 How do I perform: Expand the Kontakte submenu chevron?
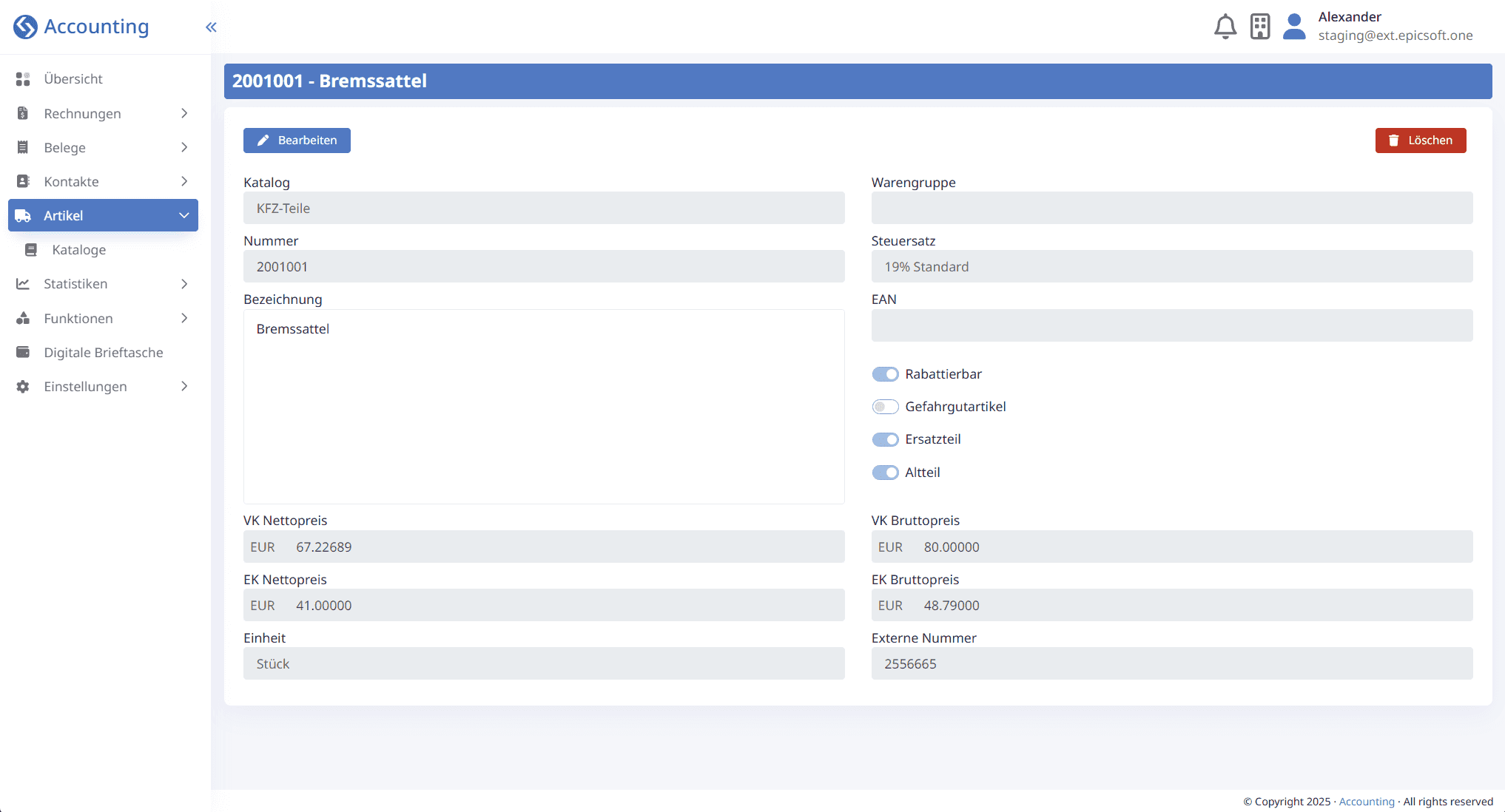pos(184,181)
